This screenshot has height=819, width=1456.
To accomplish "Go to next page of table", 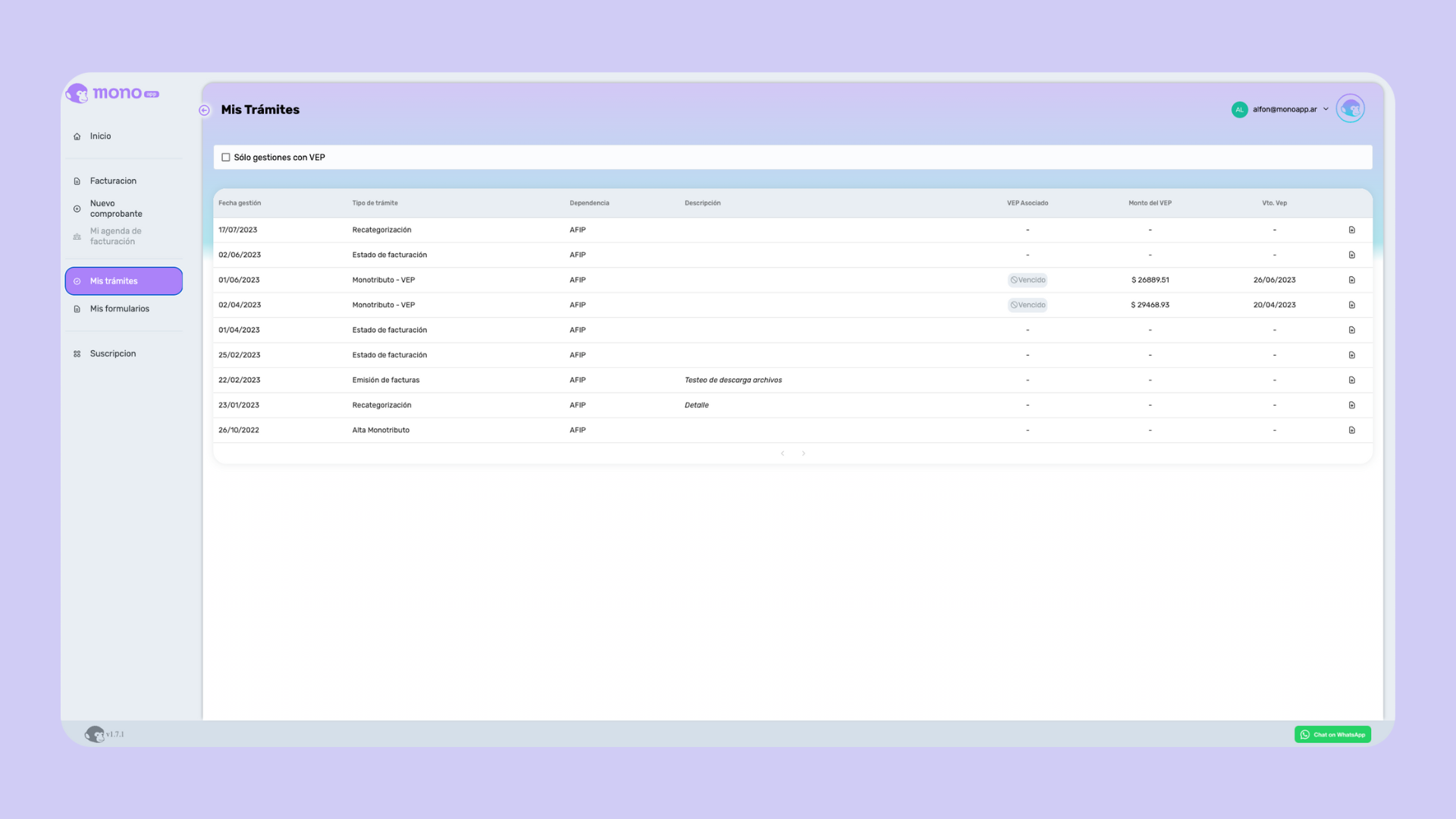I will 803,453.
